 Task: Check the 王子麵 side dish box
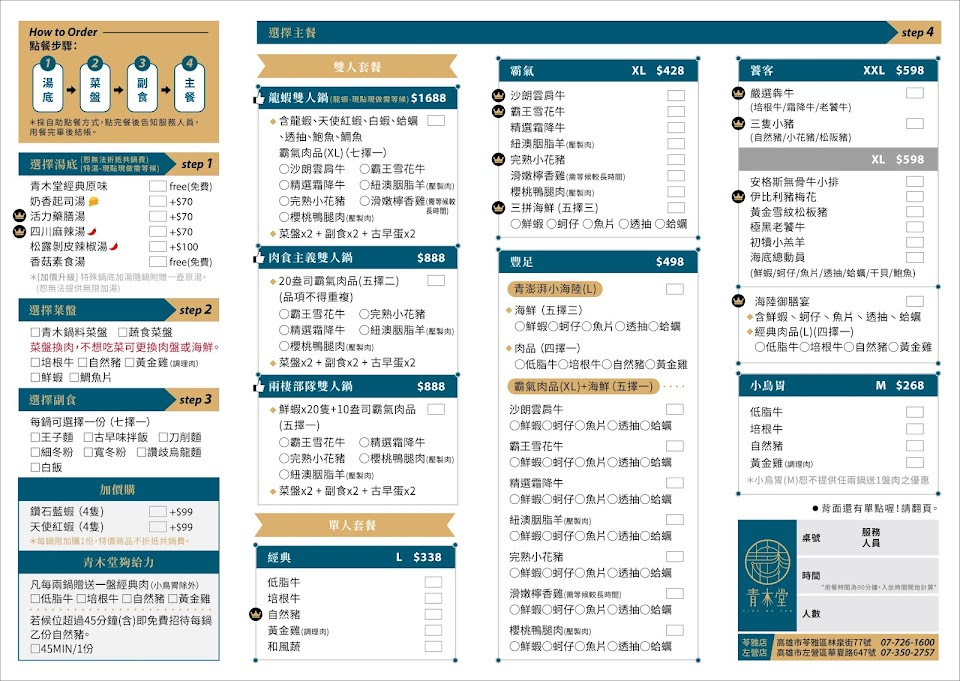pyautogui.click(x=36, y=437)
